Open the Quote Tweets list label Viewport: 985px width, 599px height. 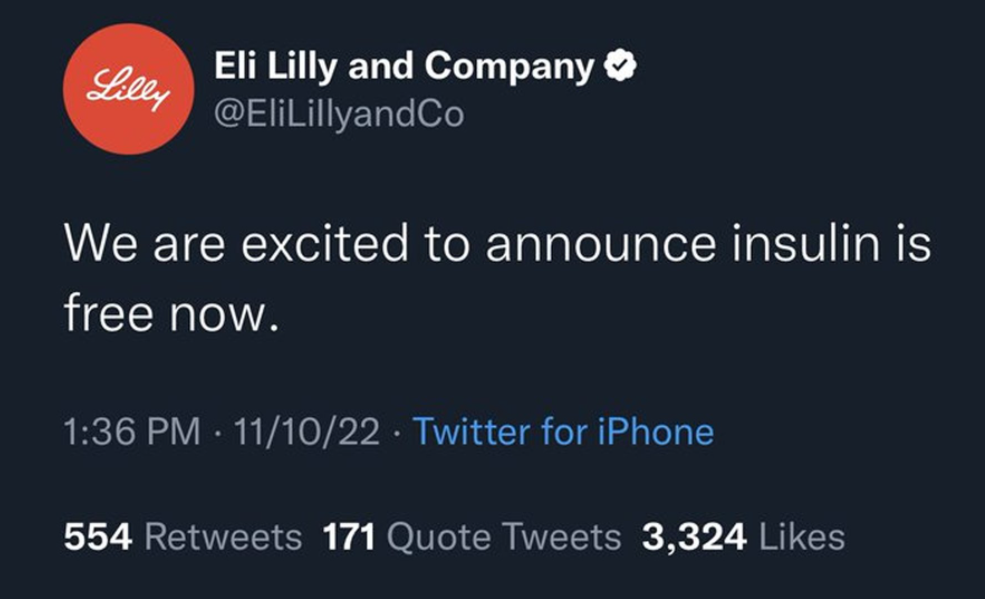tap(503, 537)
